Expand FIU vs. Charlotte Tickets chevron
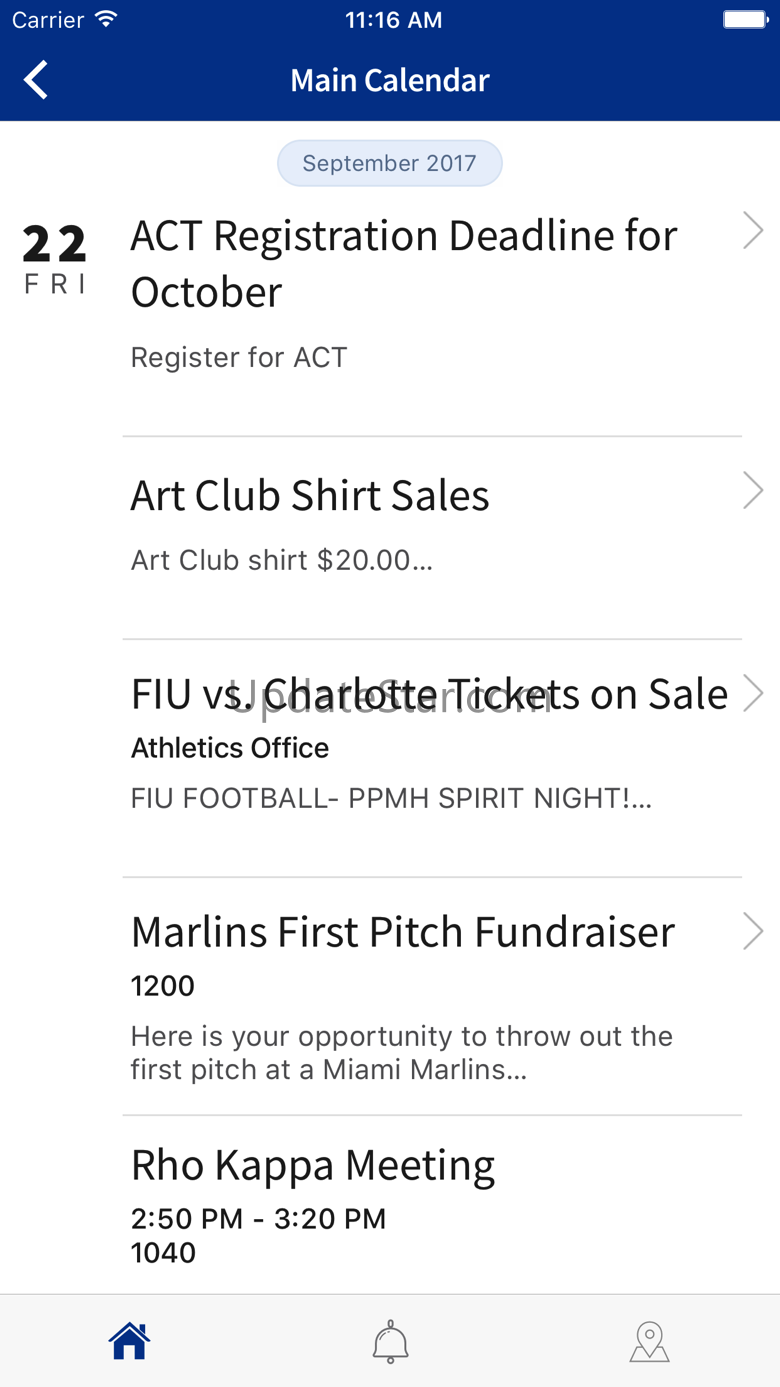Image resolution: width=780 pixels, height=1387 pixels. [x=753, y=693]
